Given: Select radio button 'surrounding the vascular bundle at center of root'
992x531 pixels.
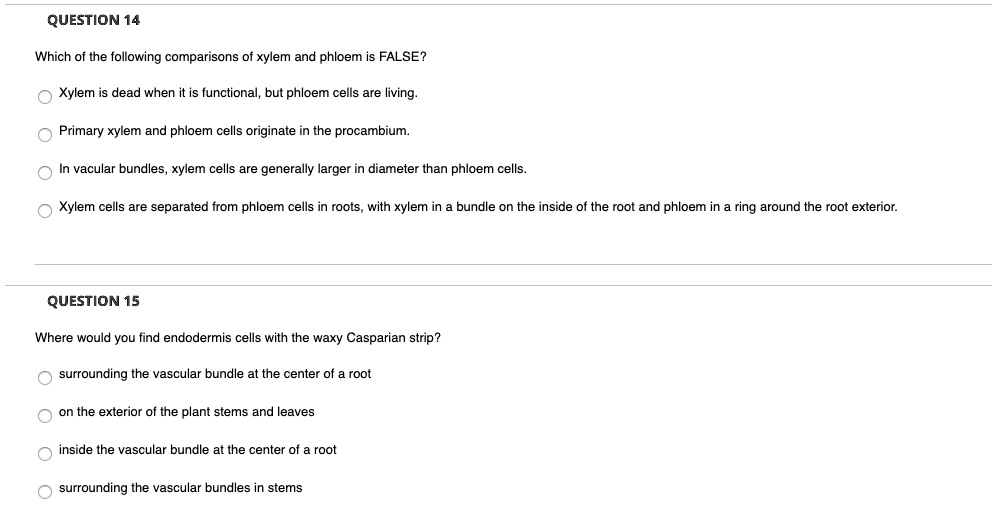Looking at the screenshot, I should [45, 378].
